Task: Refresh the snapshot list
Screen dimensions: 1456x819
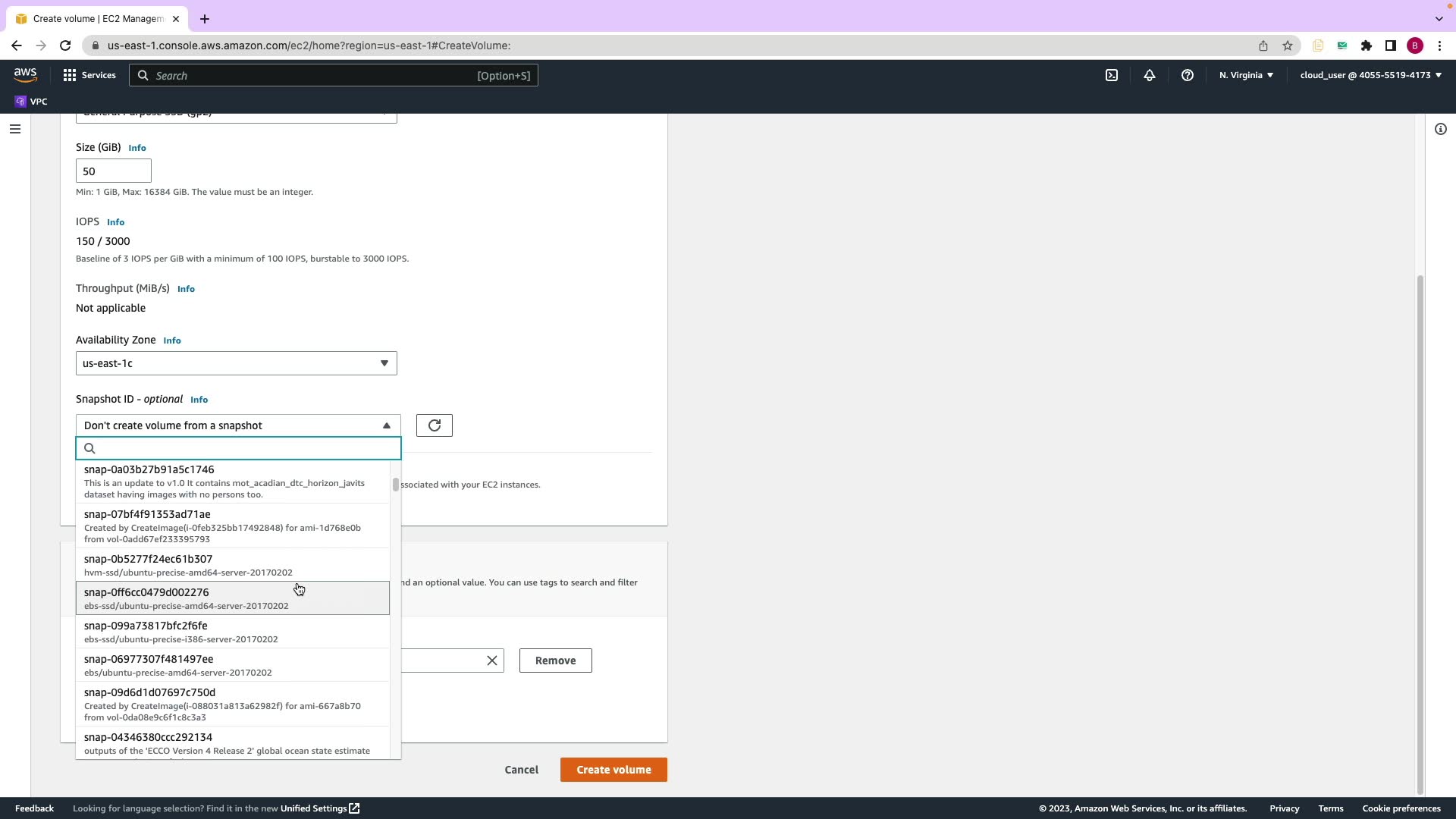Action: [x=434, y=425]
